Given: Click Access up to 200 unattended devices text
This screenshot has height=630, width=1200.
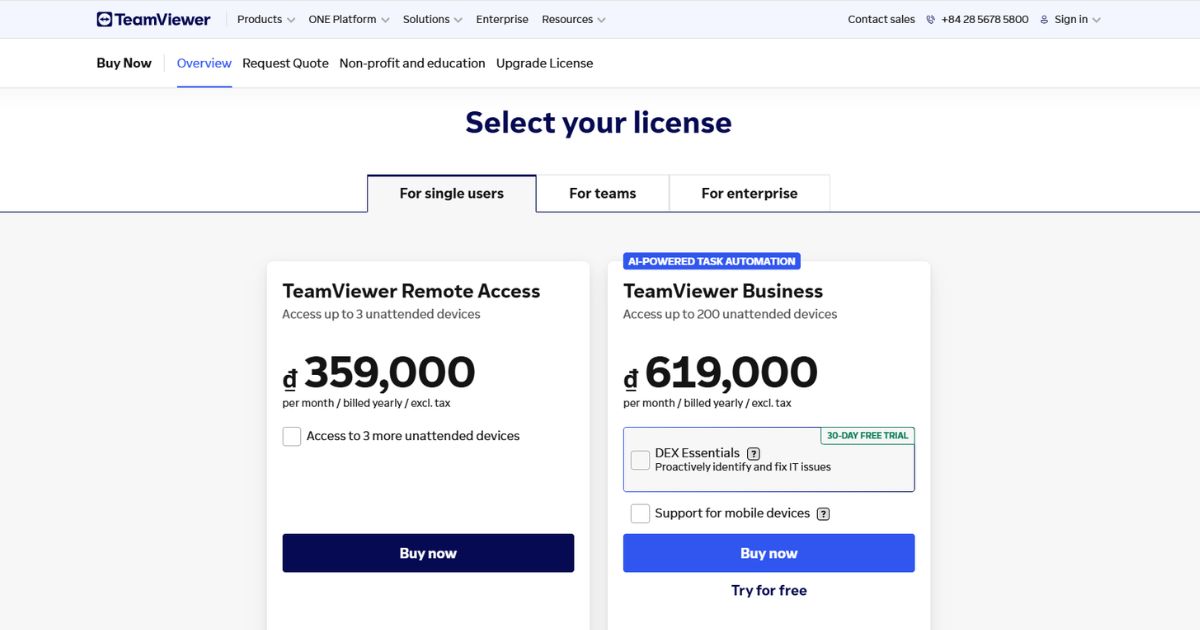Looking at the screenshot, I should [x=730, y=314].
